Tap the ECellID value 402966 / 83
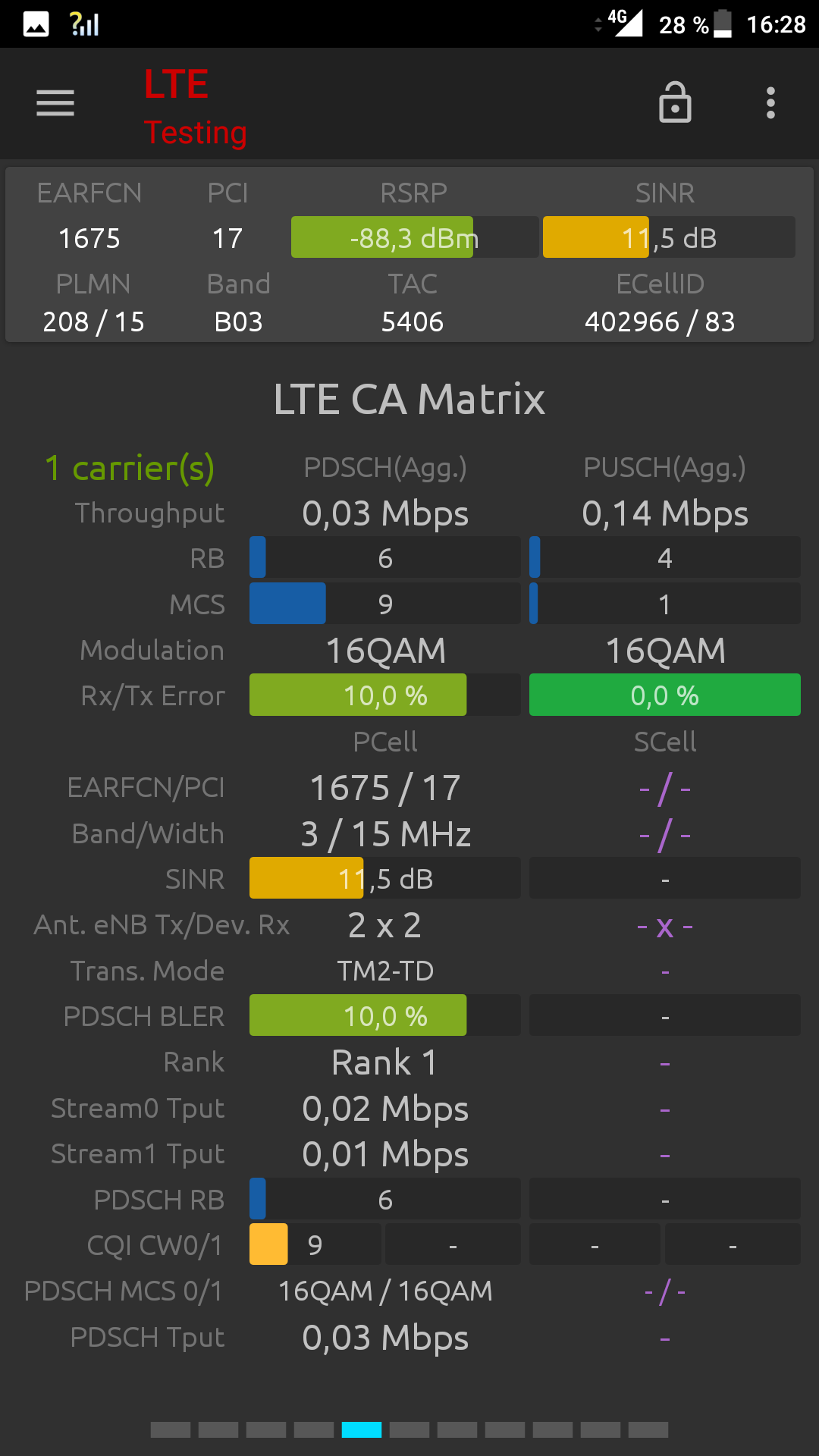 click(660, 322)
